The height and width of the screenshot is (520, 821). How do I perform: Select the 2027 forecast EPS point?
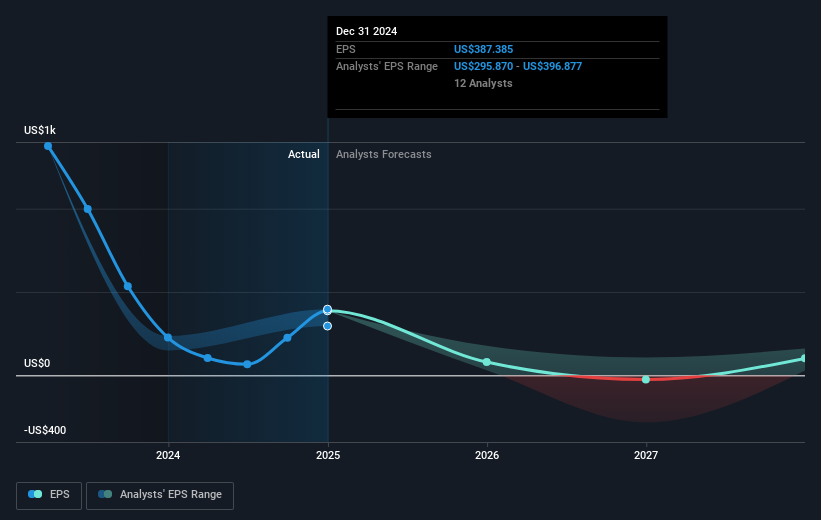(646, 380)
